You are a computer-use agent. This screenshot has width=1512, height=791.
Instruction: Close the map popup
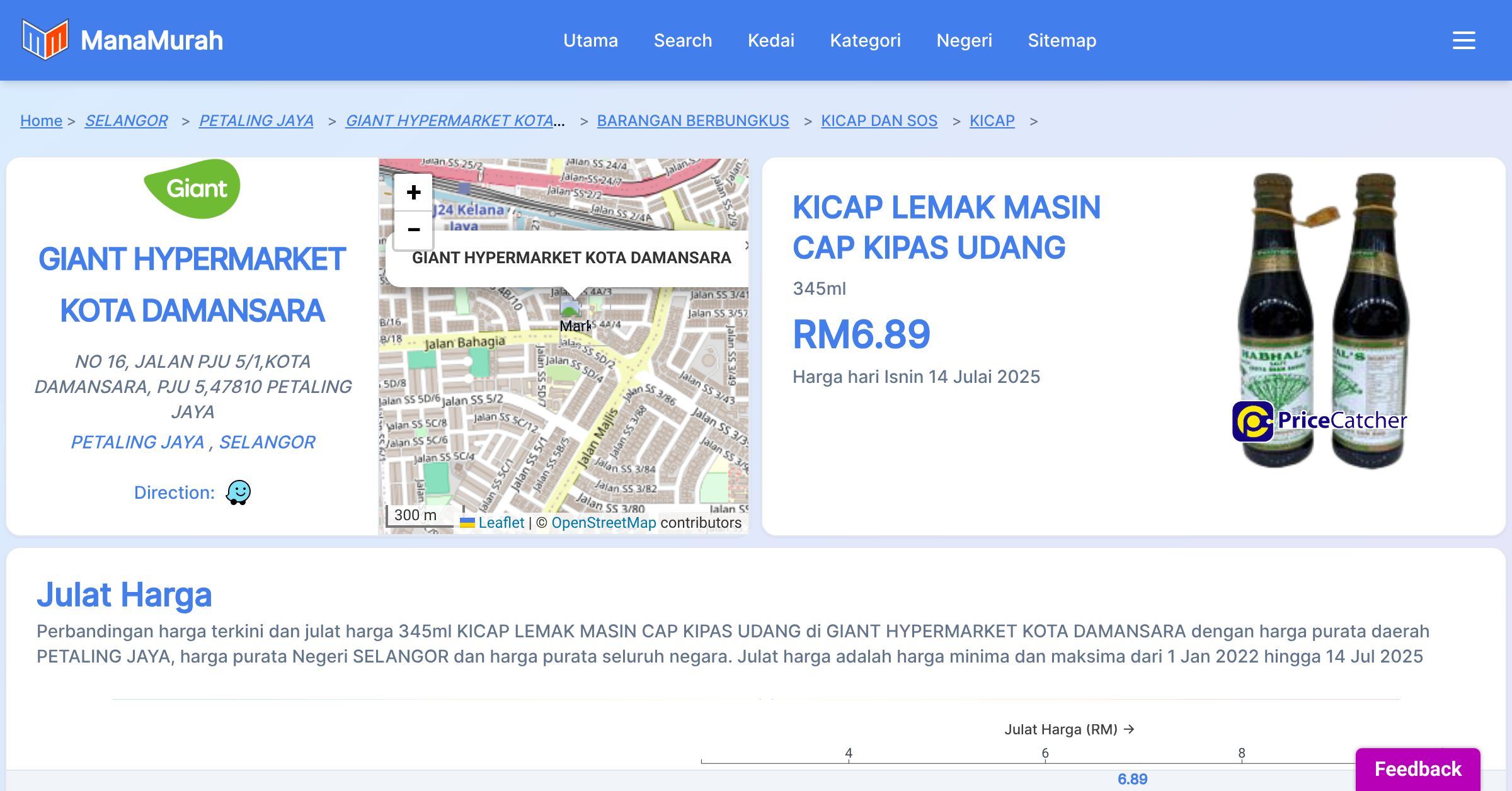click(x=746, y=245)
